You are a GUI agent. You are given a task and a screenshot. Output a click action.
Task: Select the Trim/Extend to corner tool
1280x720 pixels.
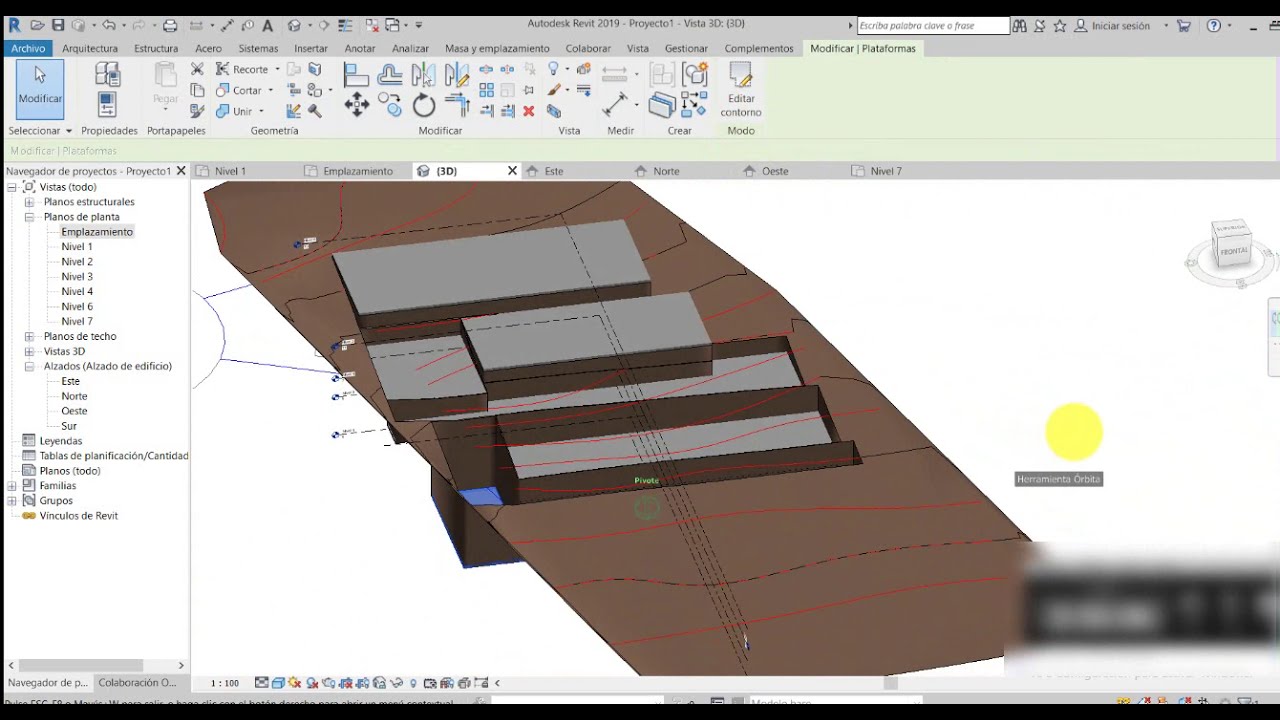[456, 105]
